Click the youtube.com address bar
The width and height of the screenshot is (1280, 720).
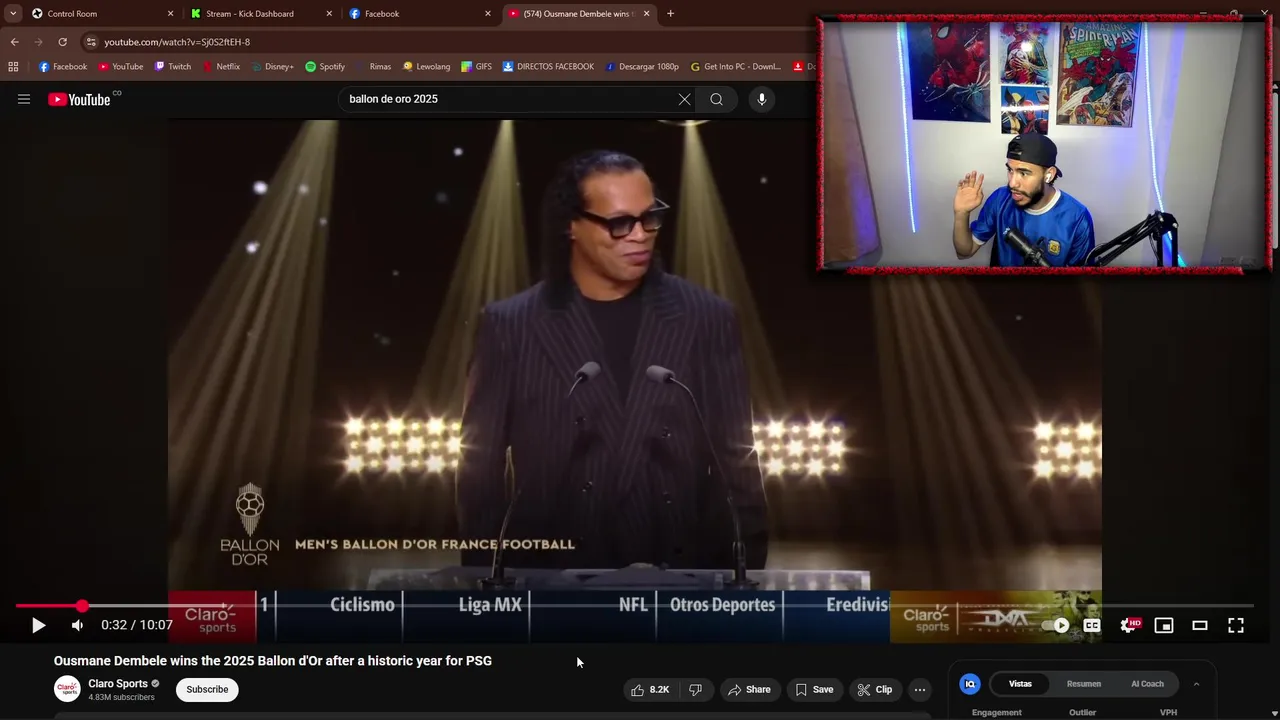(x=450, y=42)
